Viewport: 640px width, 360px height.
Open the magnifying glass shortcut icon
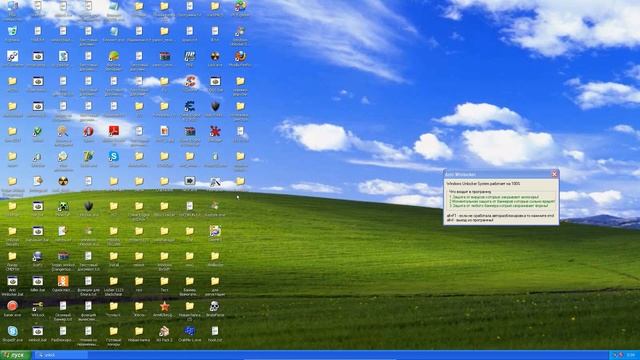click(63, 131)
